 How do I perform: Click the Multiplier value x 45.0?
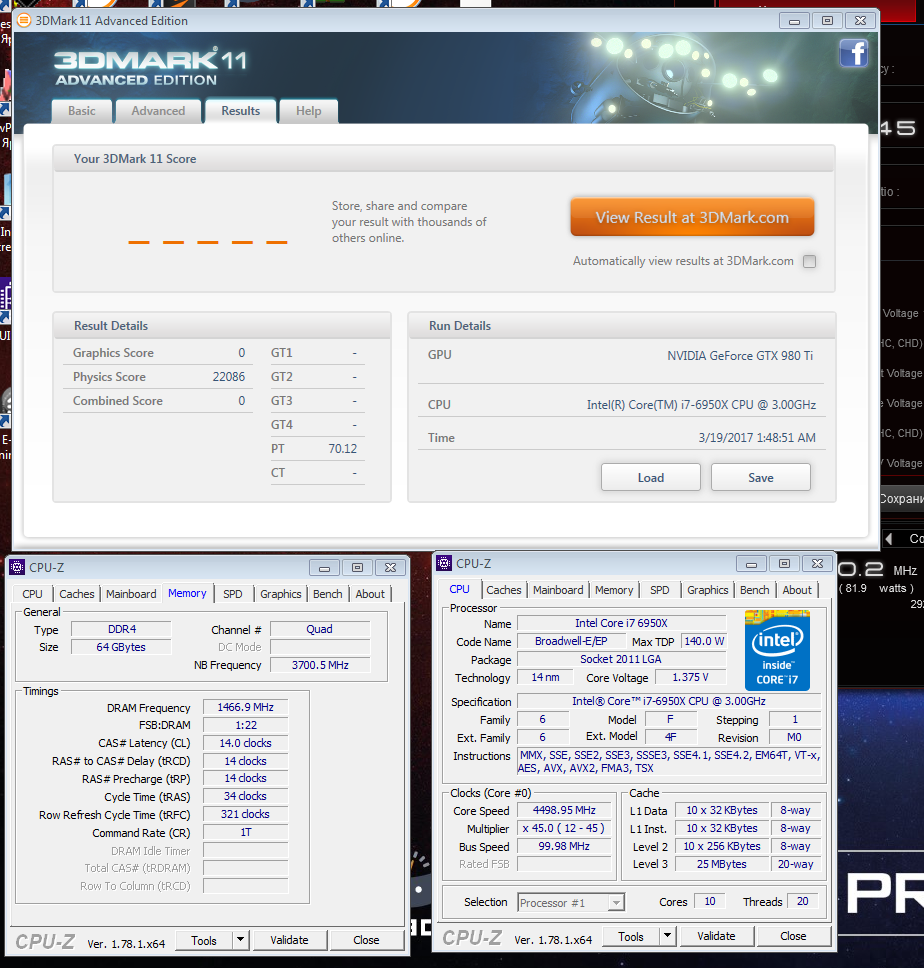point(564,828)
